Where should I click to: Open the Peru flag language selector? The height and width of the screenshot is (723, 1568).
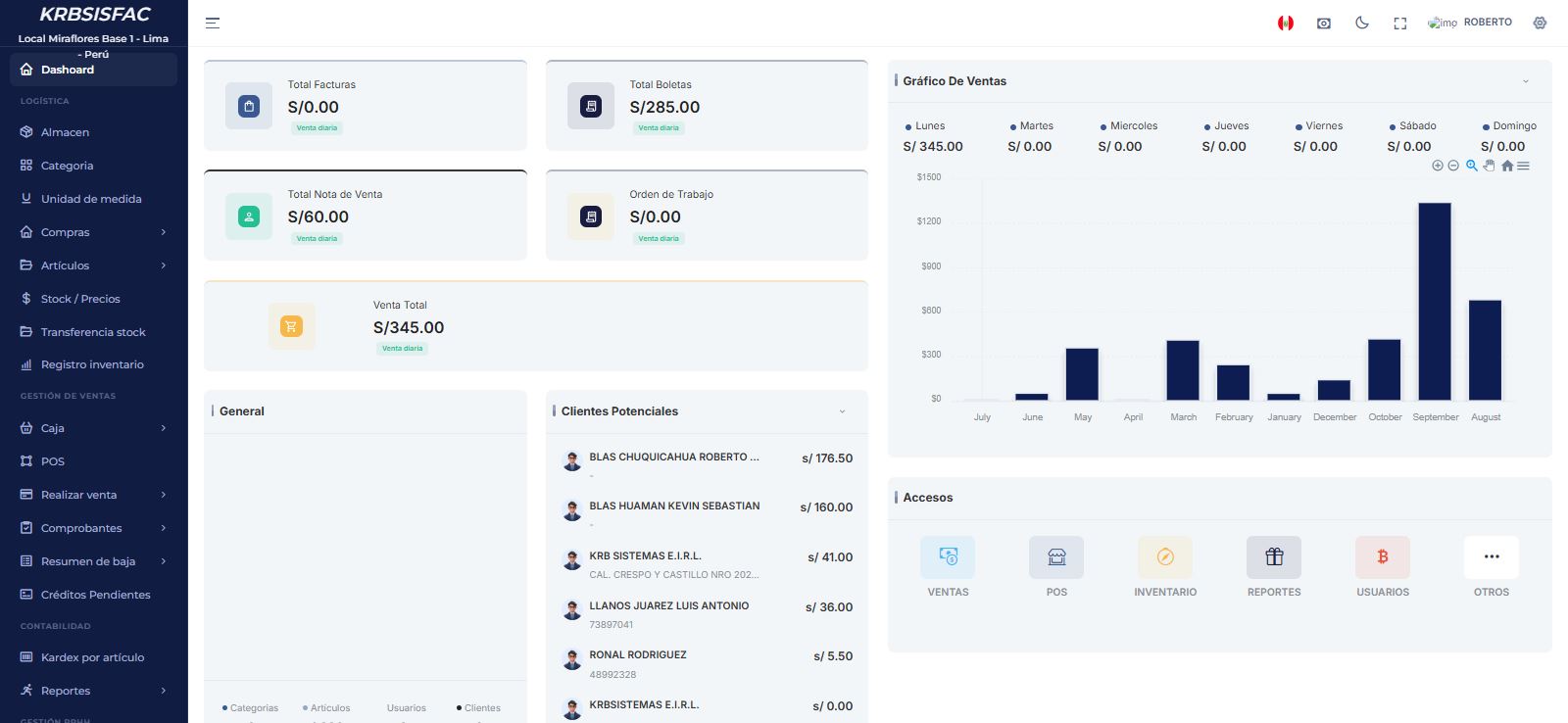point(1286,23)
